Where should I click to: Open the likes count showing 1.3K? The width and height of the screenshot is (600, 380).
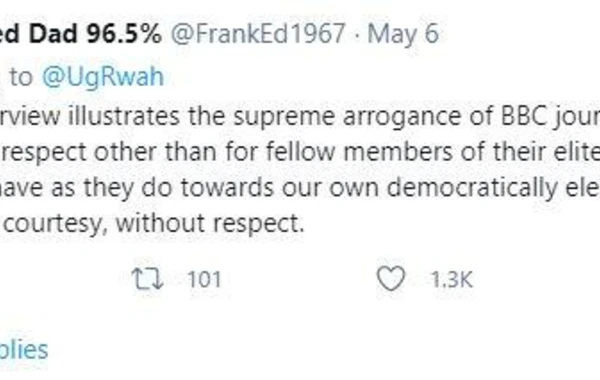(x=452, y=279)
